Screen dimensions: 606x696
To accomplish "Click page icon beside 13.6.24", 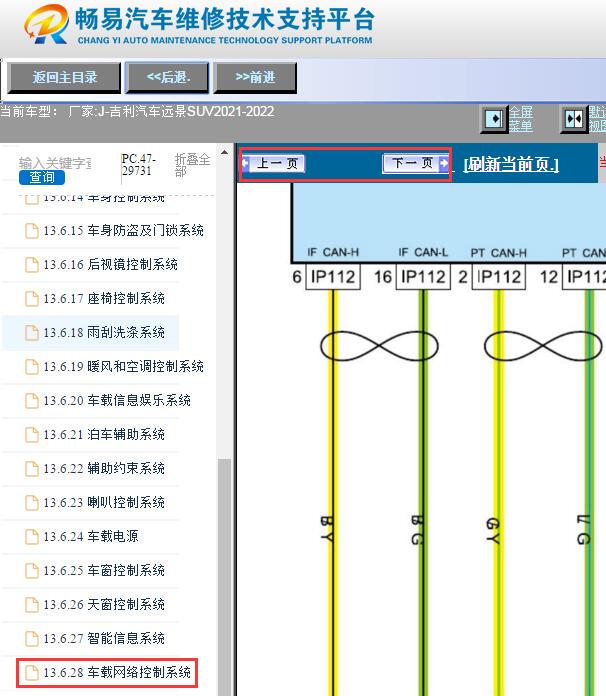I will [x=32, y=537].
